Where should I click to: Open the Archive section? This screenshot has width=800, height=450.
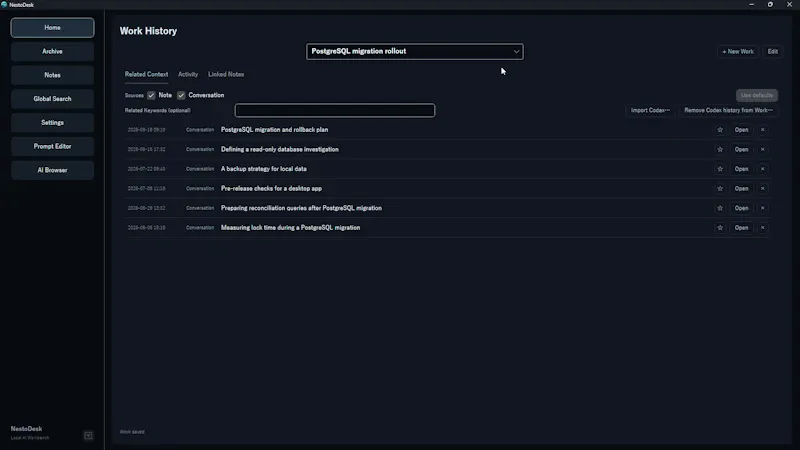click(x=53, y=52)
